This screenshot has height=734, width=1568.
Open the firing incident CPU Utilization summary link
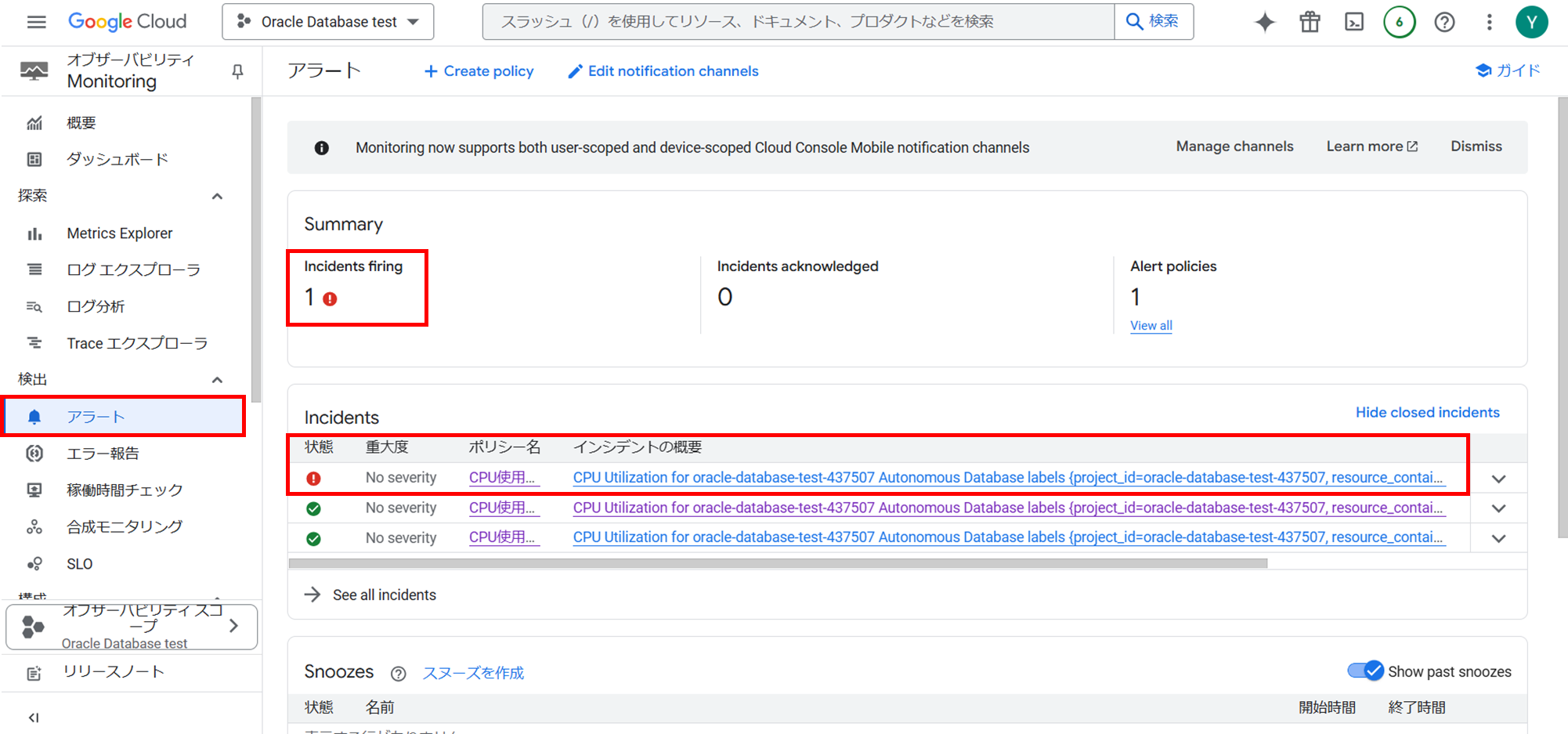click(1007, 478)
